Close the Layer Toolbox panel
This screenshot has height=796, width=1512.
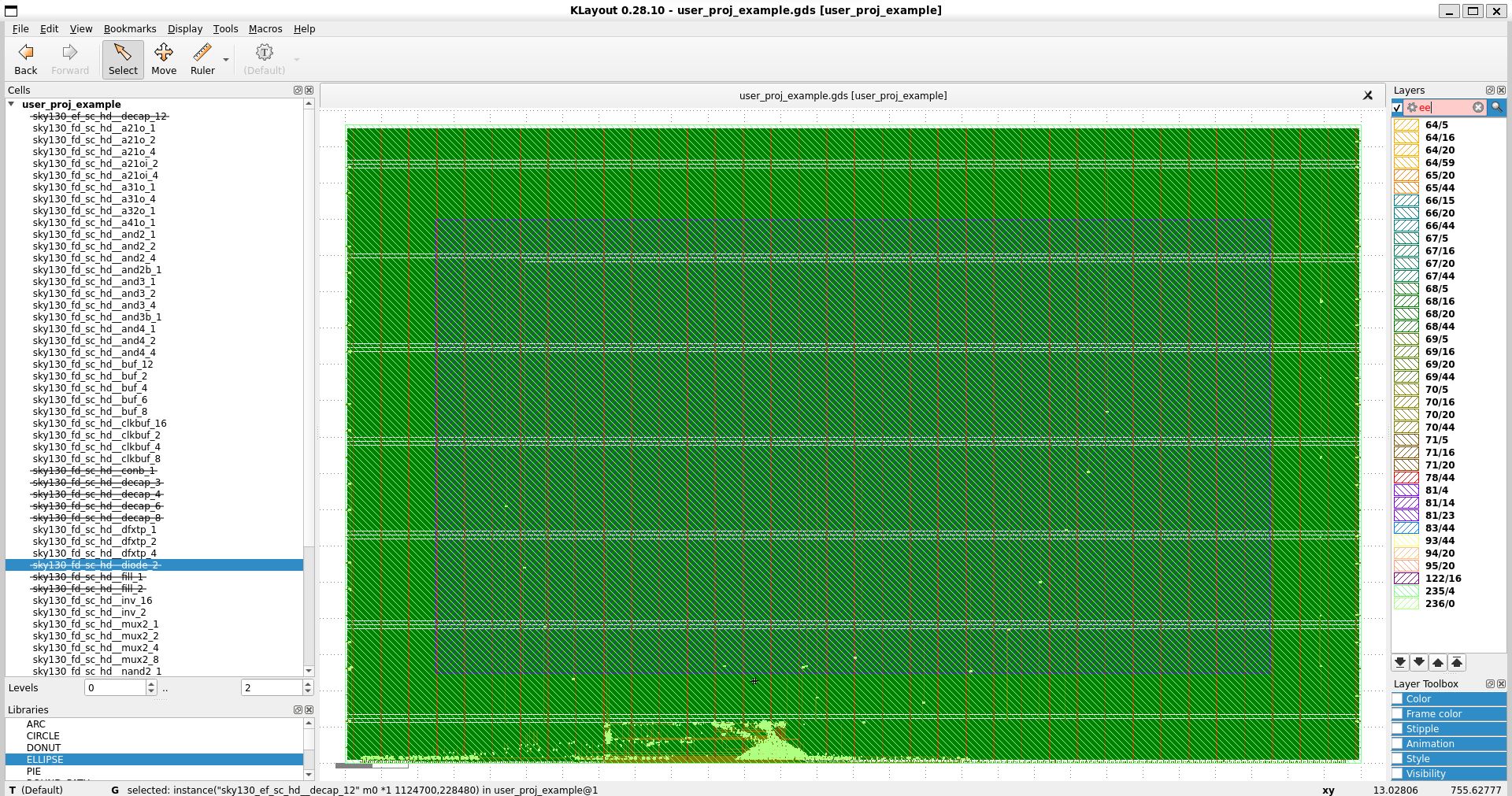(1501, 684)
